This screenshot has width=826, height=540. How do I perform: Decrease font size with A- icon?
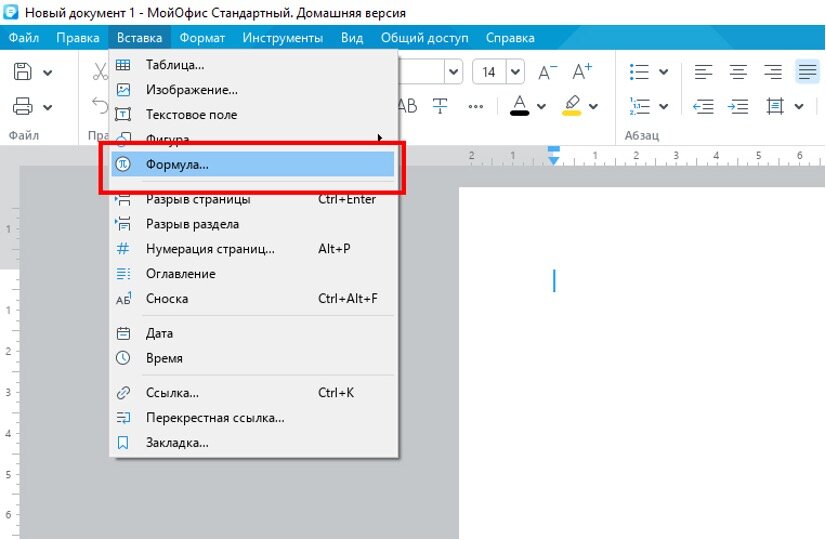point(547,72)
